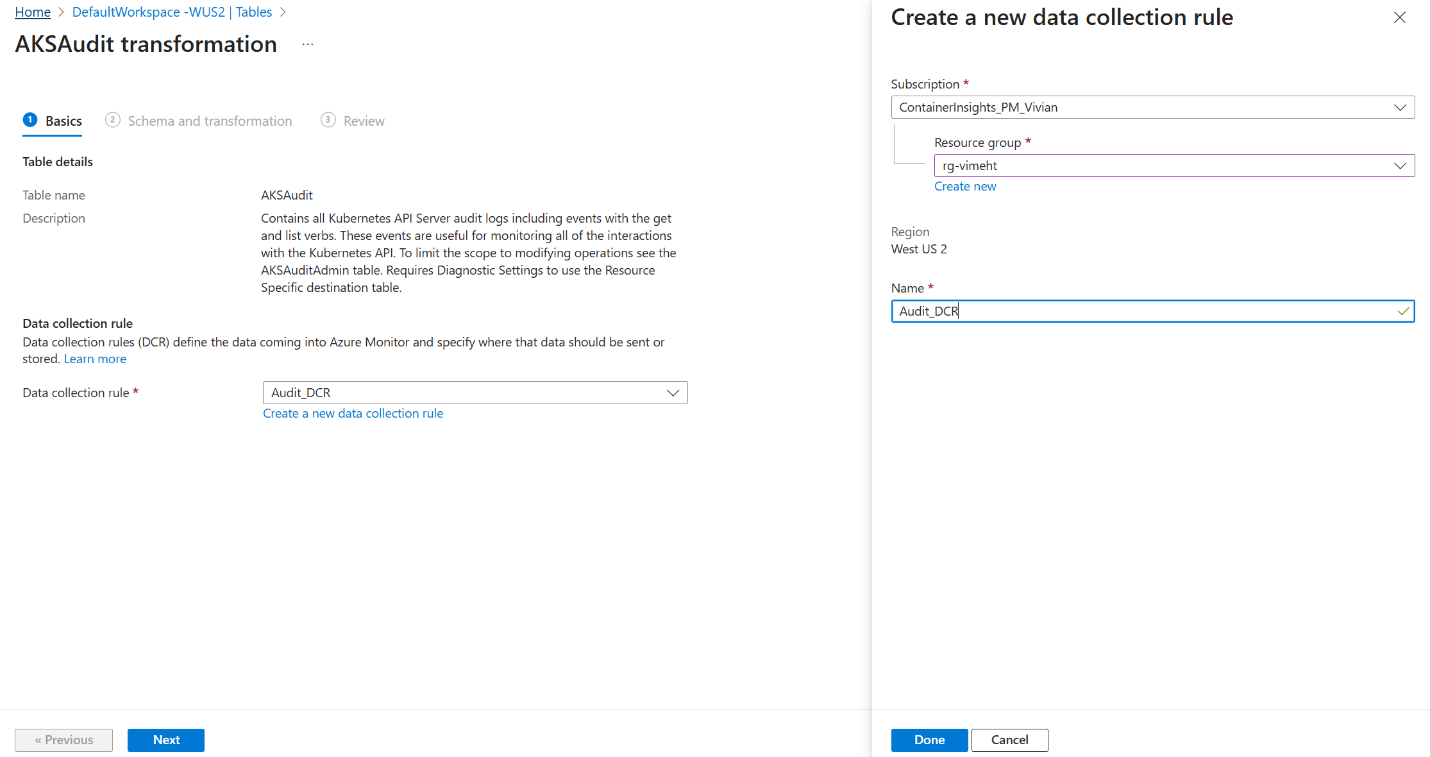The width and height of the screenshot is (1430, 757).
Task: Click Create new resource group link
Action: click(965, 186)
